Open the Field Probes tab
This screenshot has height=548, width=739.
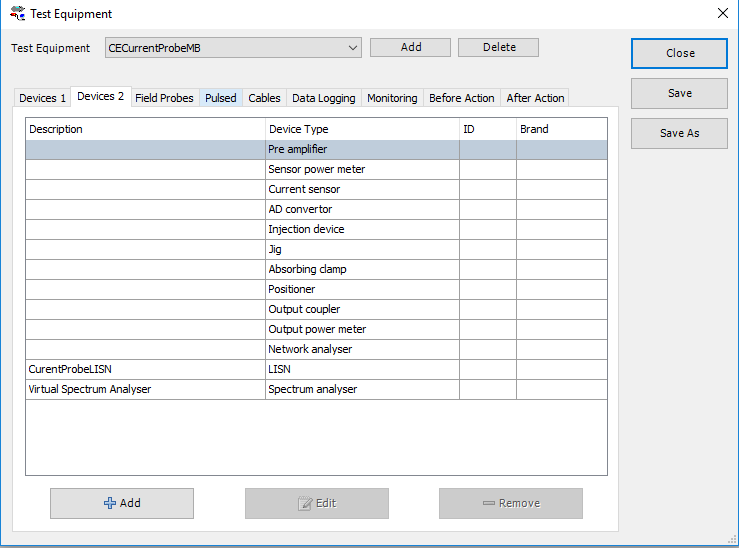click(164, 98)
